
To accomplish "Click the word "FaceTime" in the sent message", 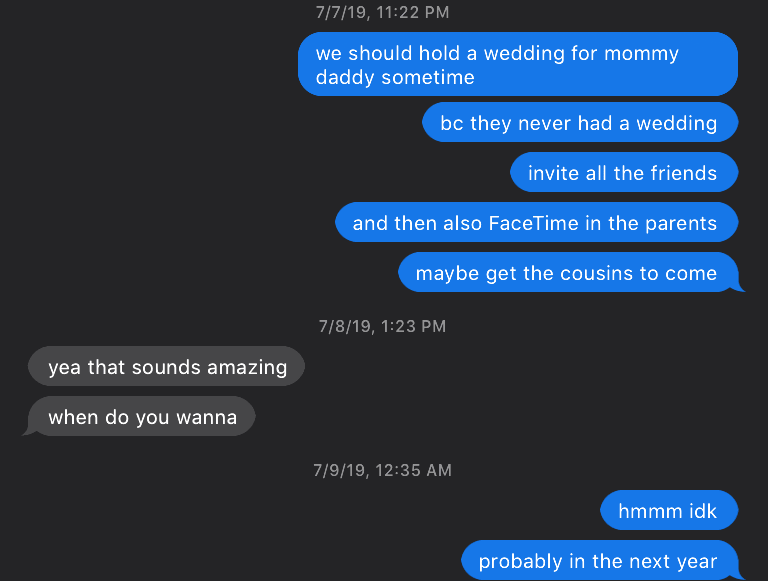I will point(533,223).
